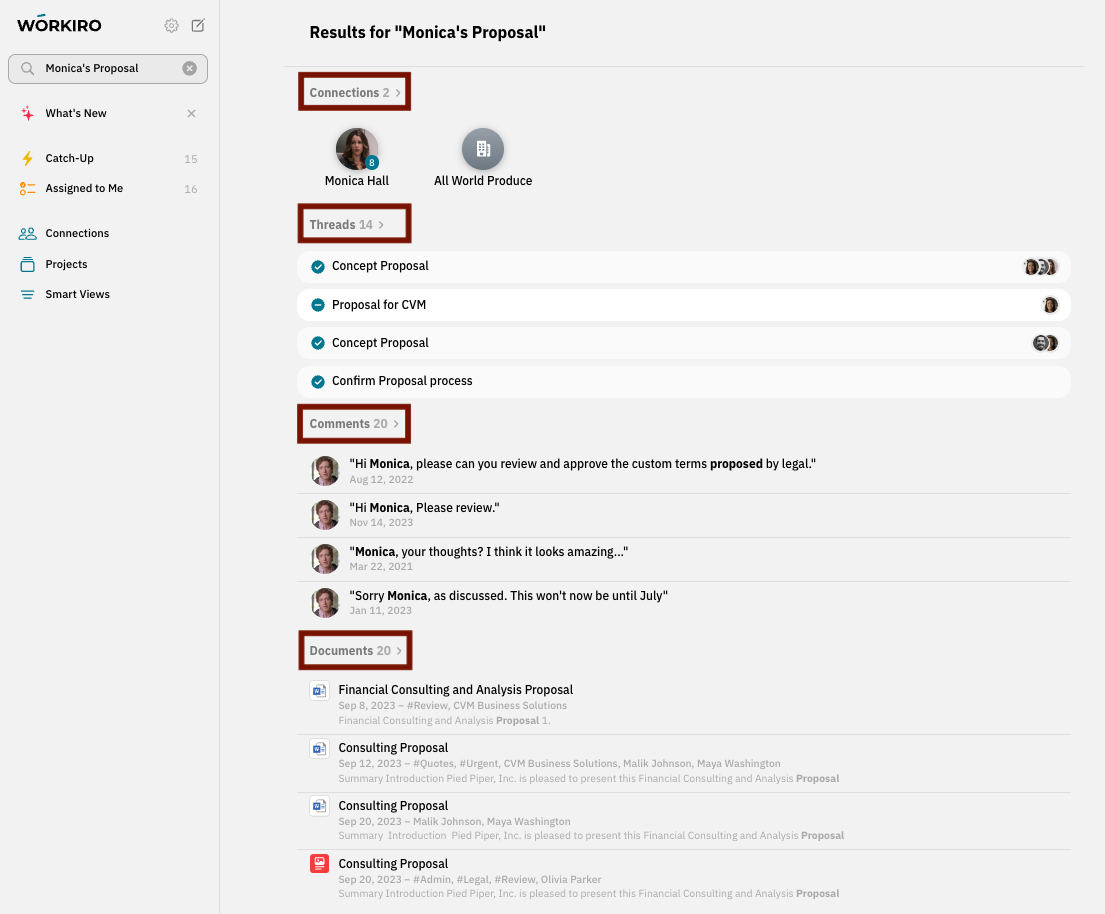This screenshot has width=1105, height=914.
Task: Open Smart Views in the sidebar
Action: 77,295
